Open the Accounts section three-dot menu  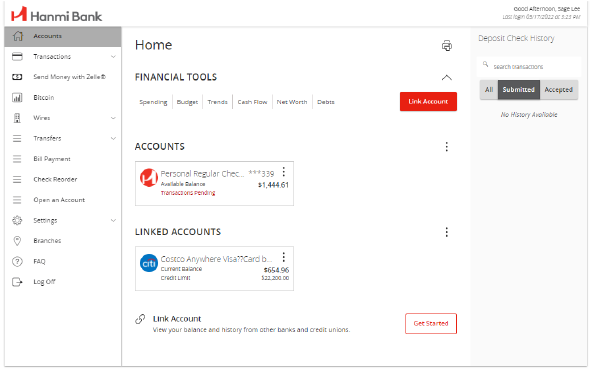447,147
